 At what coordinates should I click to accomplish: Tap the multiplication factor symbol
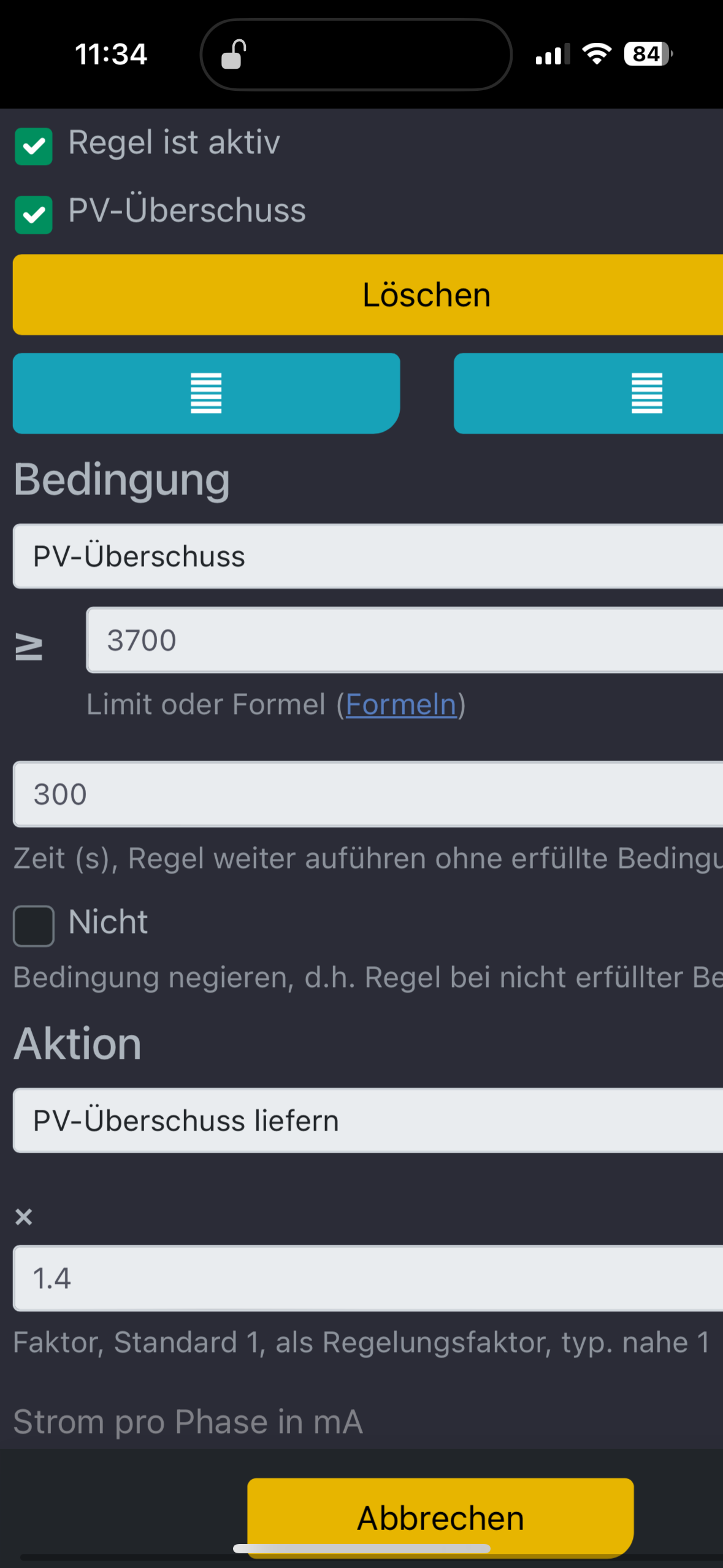(x=24, y=1216)
